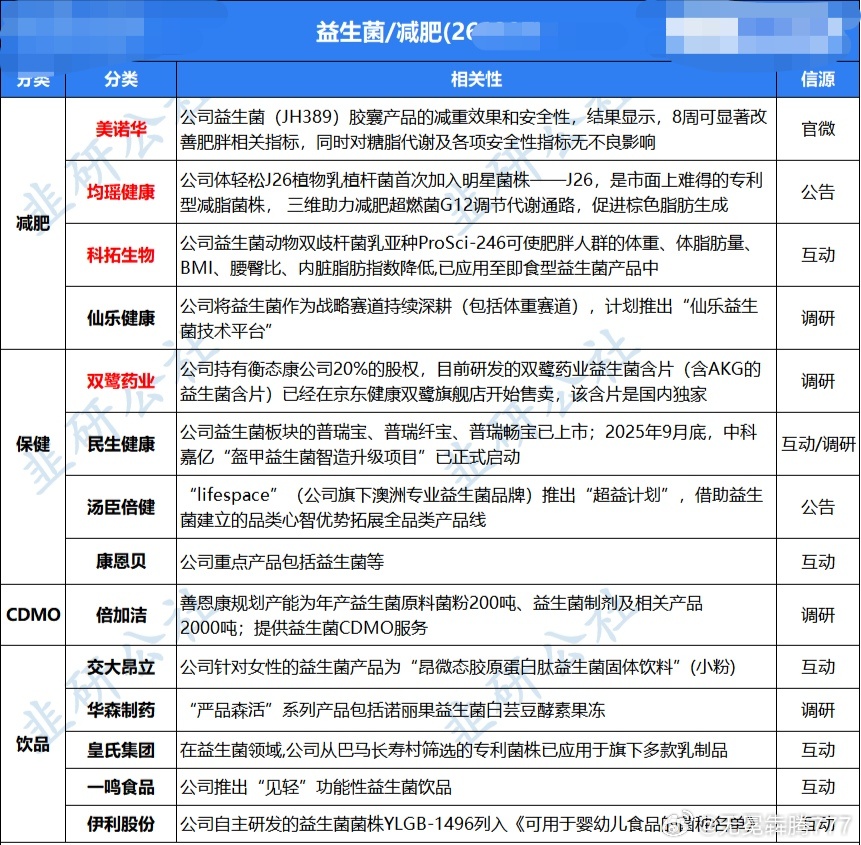Select the 巴马长寿村 description text
Image resolution: width=861 pixels, height=845 pixels.
[x=454, y=750]
